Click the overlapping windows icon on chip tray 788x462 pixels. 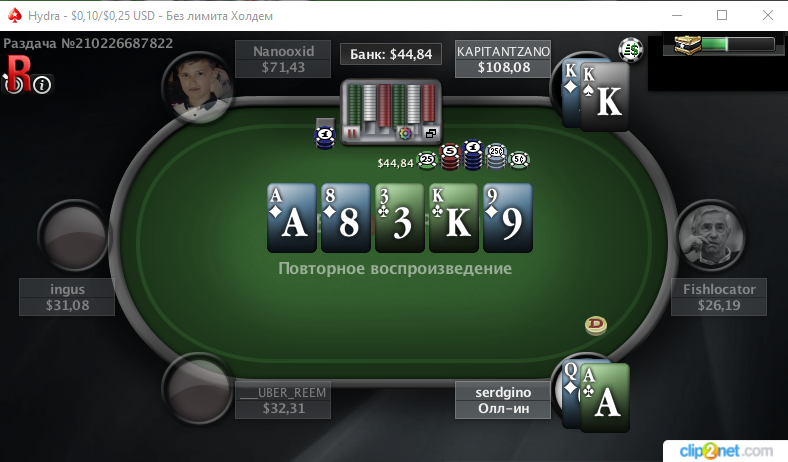coord(431,133)
